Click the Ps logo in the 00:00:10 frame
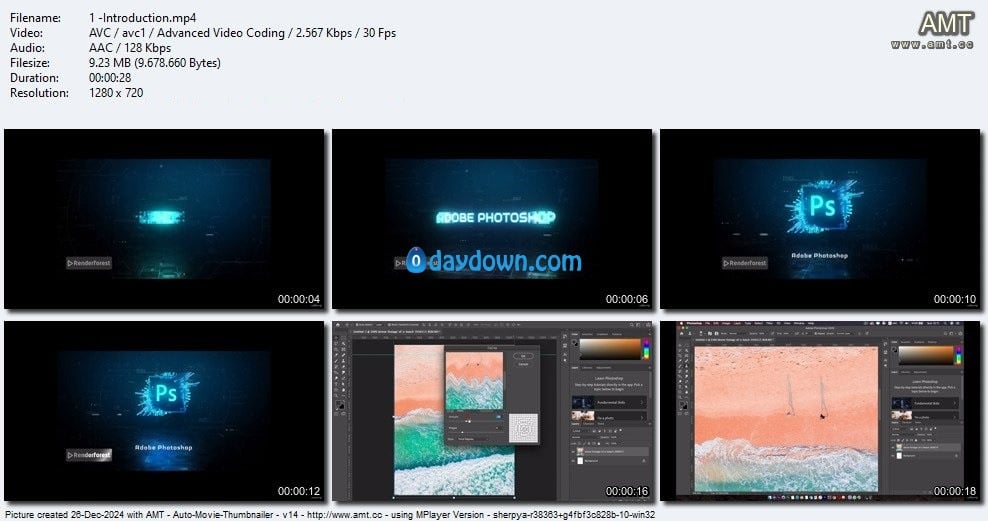The height and width of the screenshot is (521, 988). (823, 207)
